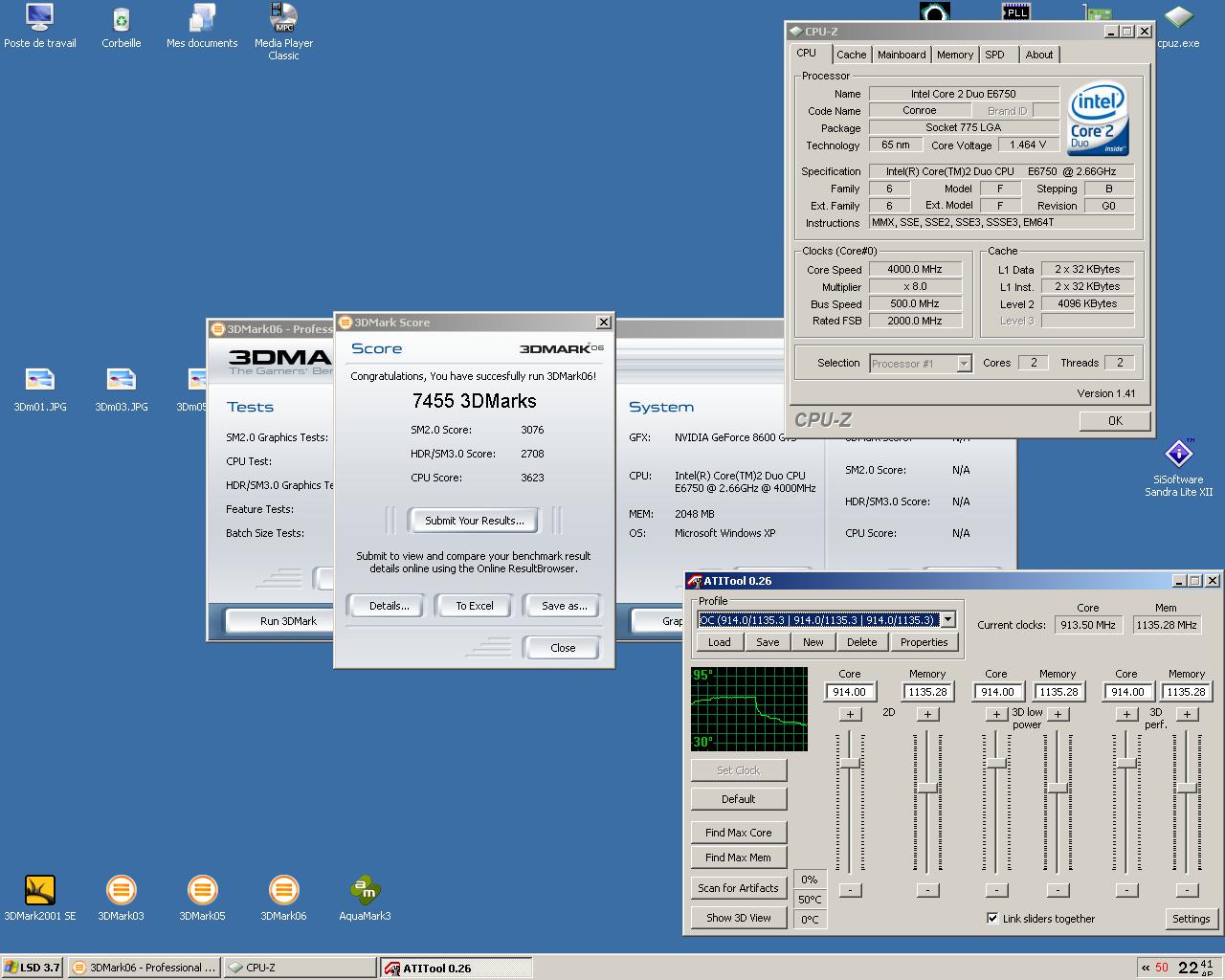Open the ATITool Profile dropdown
Screen dimensions: 1225x980
point(947,619)
